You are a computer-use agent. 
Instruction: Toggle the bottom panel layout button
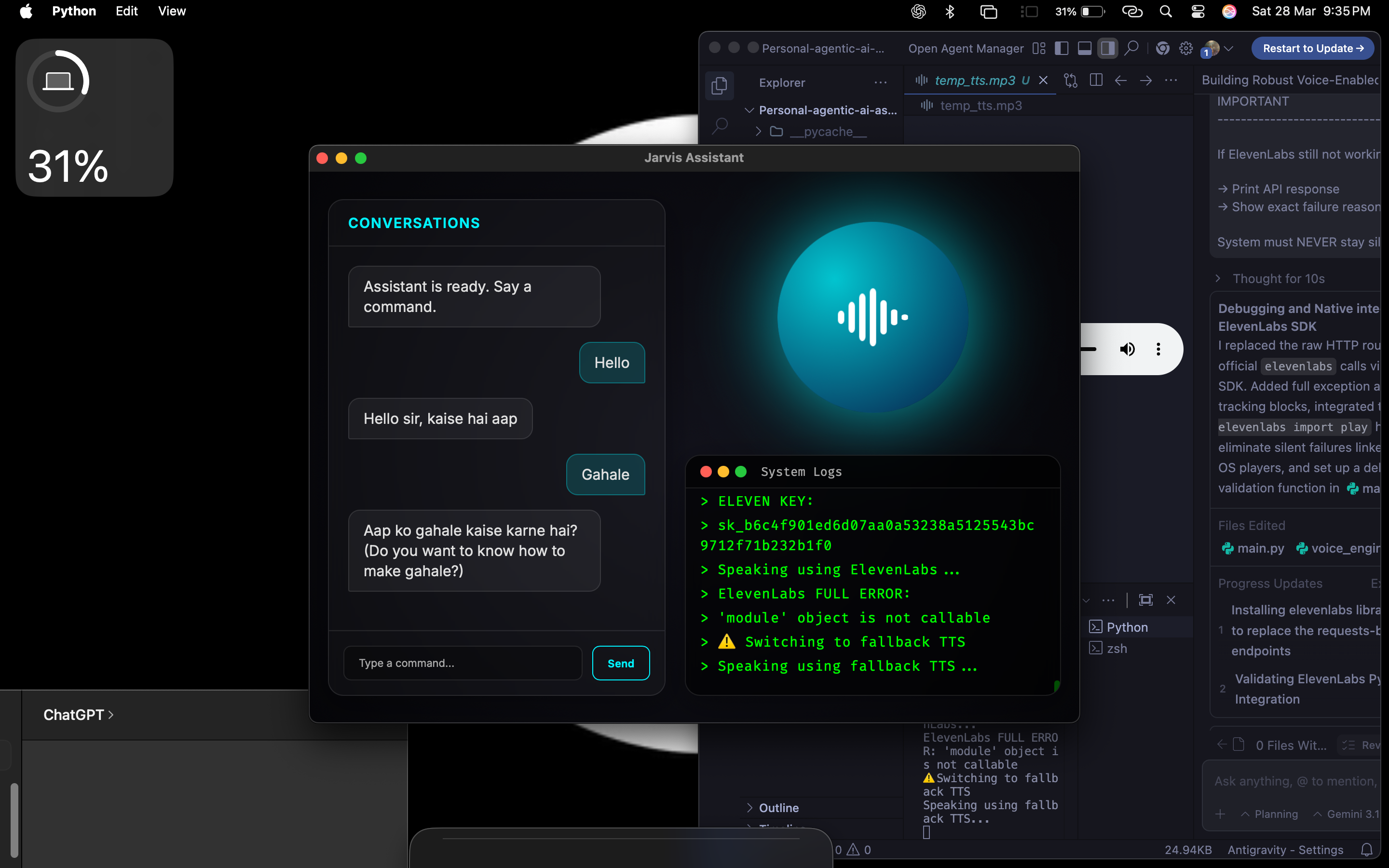(x=1084, y=49)
